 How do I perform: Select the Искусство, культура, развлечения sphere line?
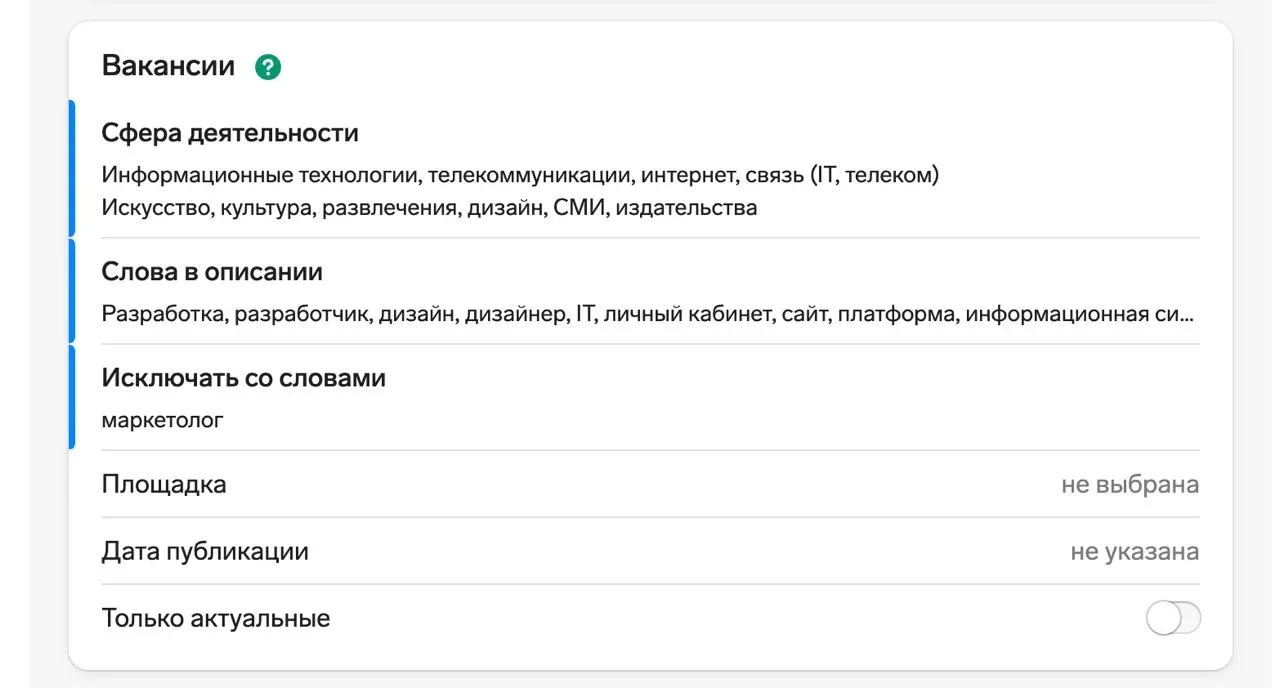429,207
